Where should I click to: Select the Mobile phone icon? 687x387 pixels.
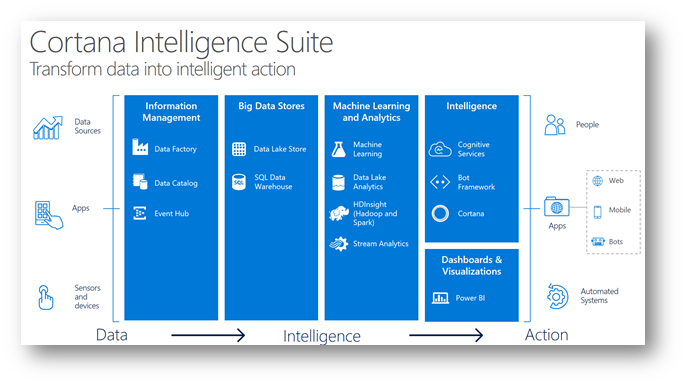coord(597,212)
